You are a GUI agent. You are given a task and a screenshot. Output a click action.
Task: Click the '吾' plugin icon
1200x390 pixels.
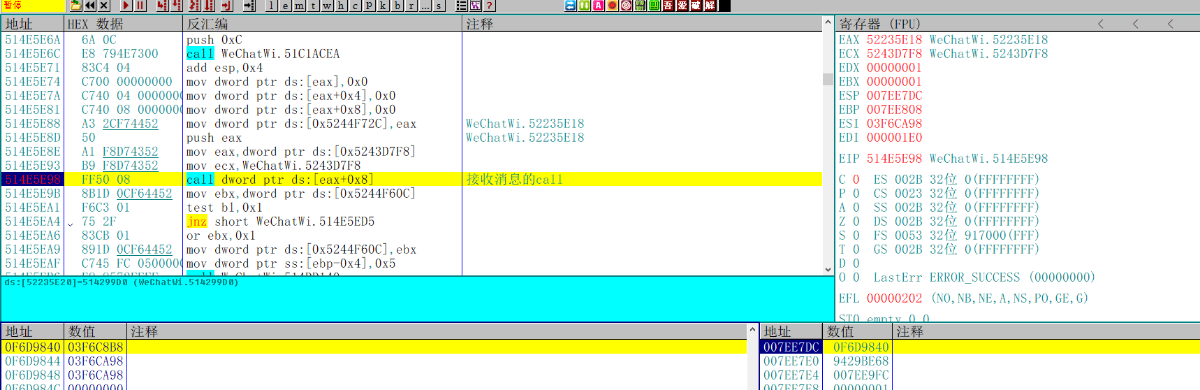coord(668,5)
